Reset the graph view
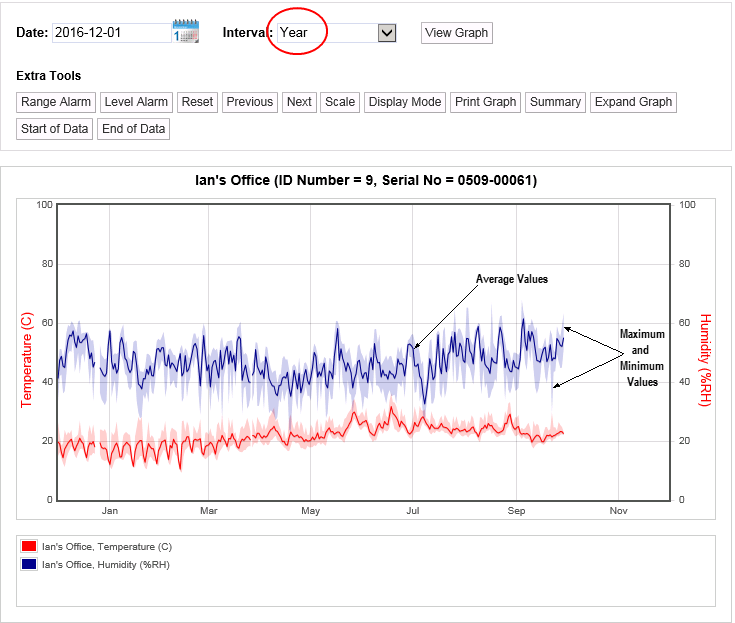The image size is (735, 623). click(x=197, y=102)
